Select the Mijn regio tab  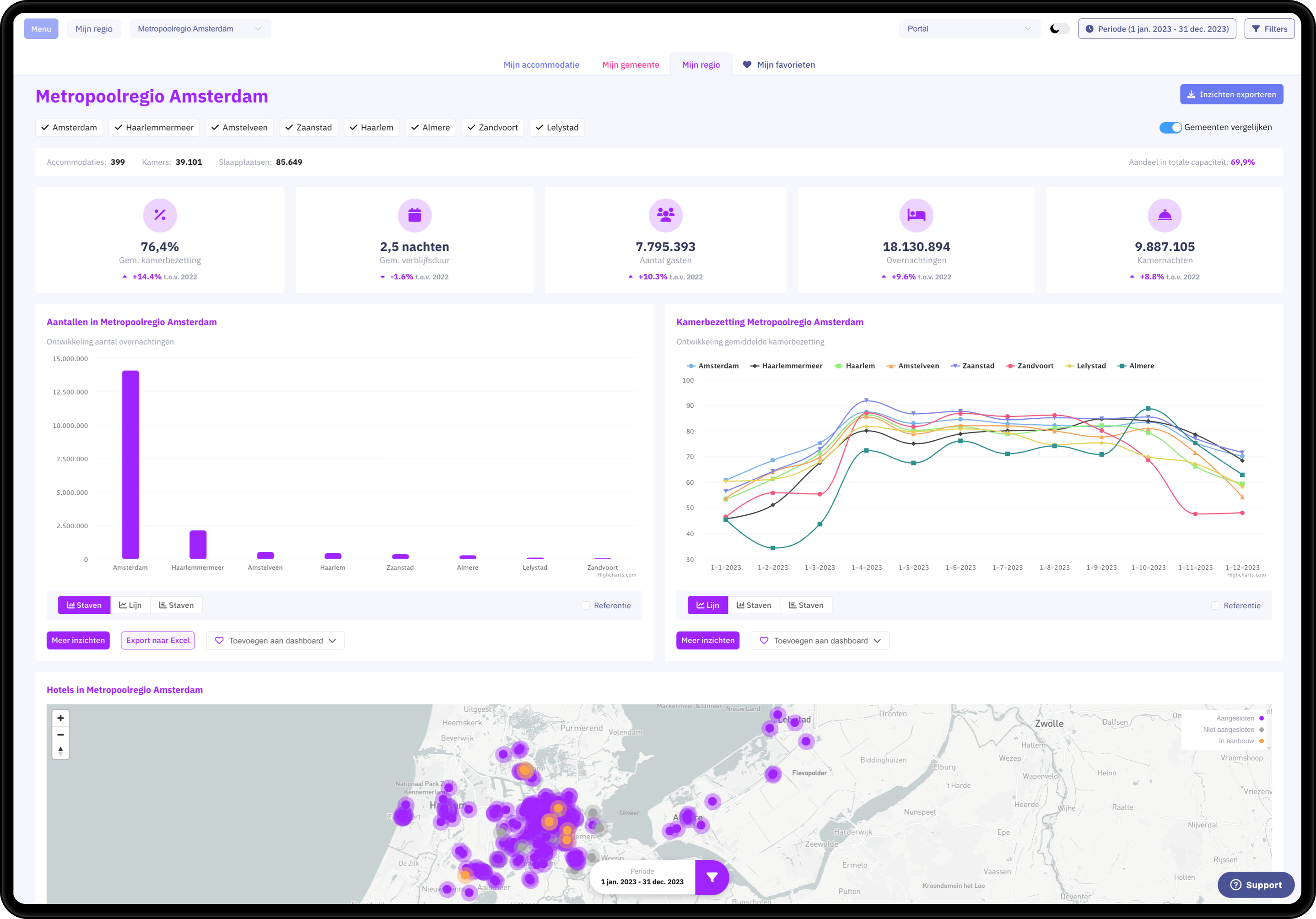pos(701,65)
